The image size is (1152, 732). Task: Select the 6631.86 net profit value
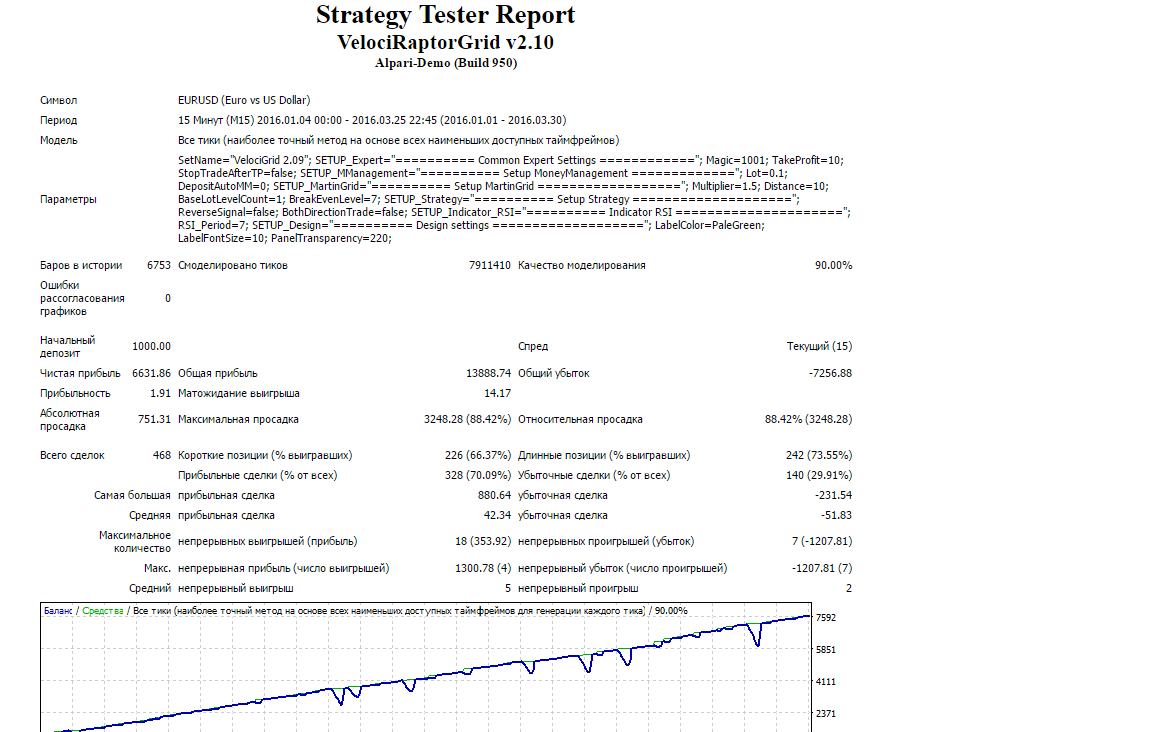tap(151, 373)
